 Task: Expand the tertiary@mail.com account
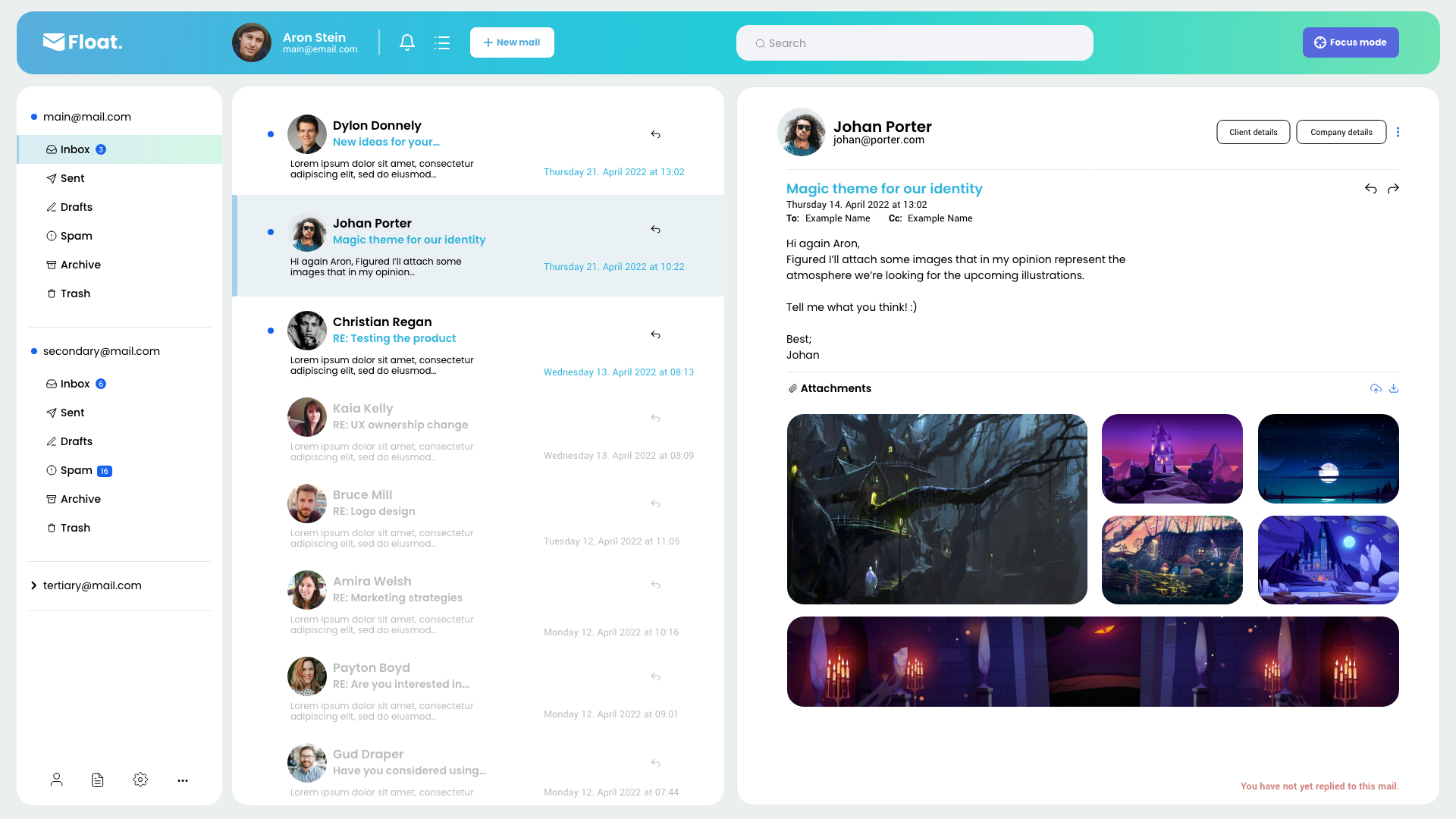(34, 585)
